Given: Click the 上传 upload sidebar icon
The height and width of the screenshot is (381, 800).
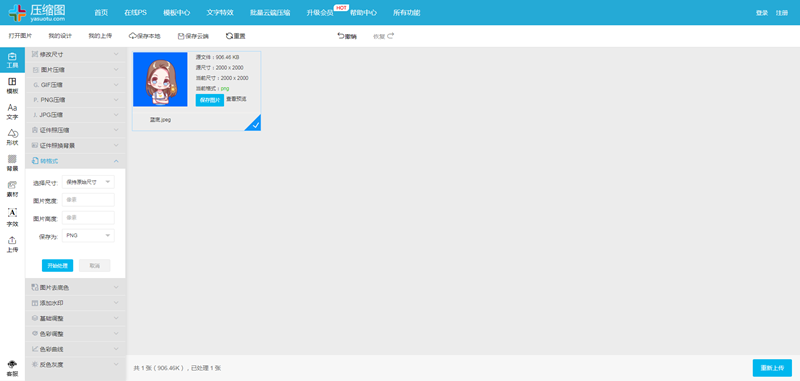Looking at the screenshot, I should coord(12,244).
